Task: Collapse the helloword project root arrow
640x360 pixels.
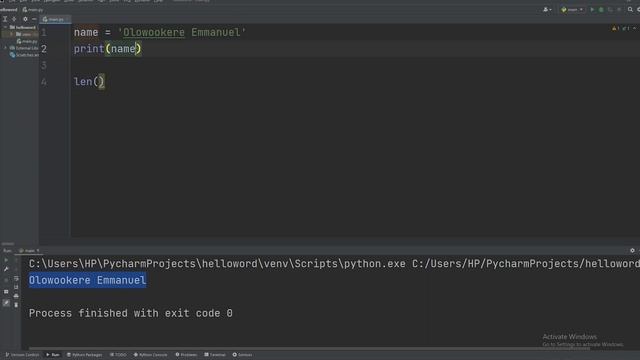Action: (x=5, y=27)
